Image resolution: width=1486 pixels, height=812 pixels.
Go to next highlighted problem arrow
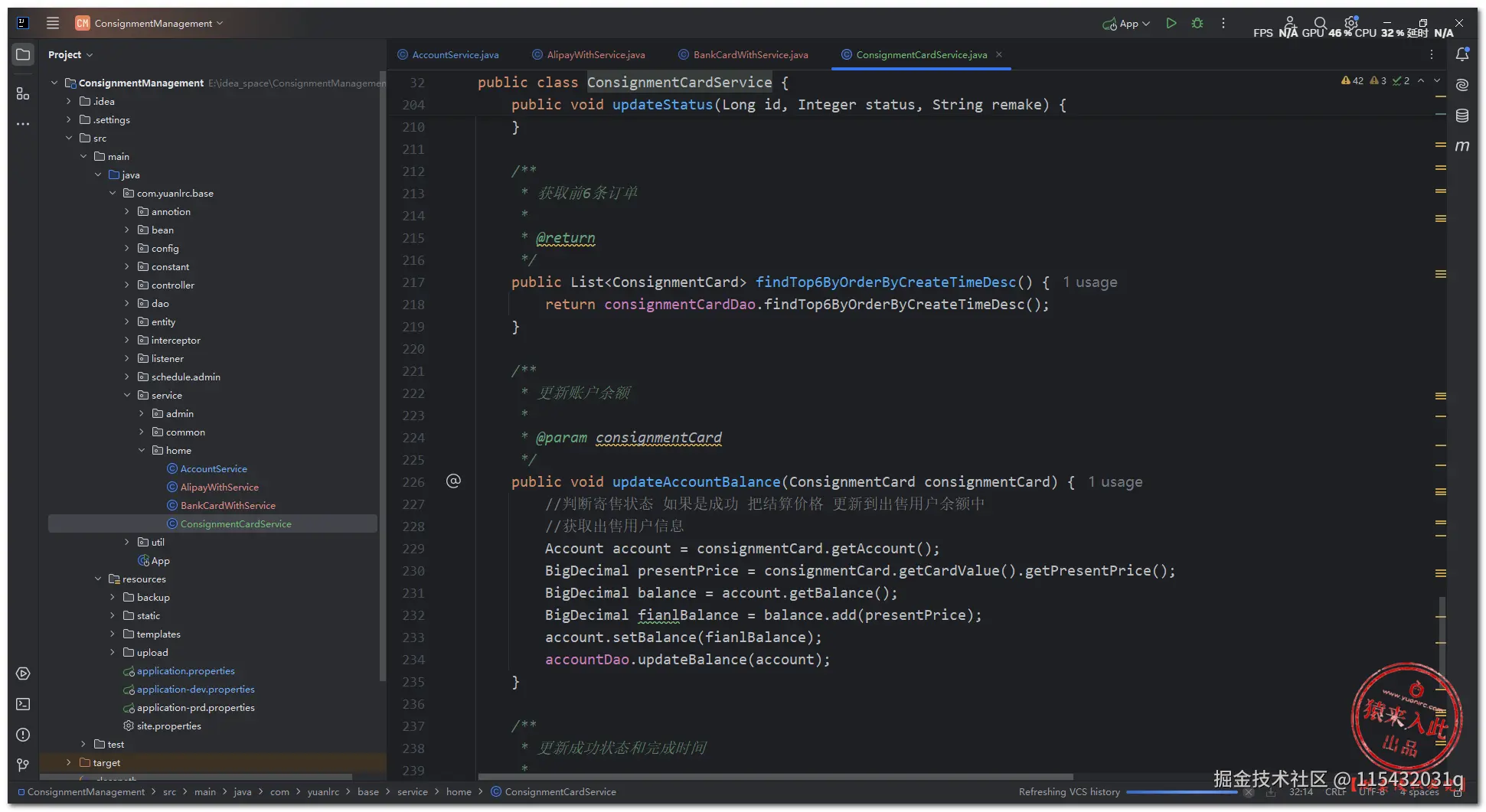coord(1437,80)
